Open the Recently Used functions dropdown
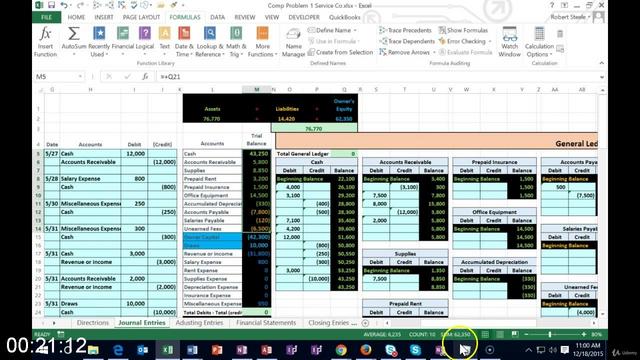The image size is (640, 360). [99, 42]
